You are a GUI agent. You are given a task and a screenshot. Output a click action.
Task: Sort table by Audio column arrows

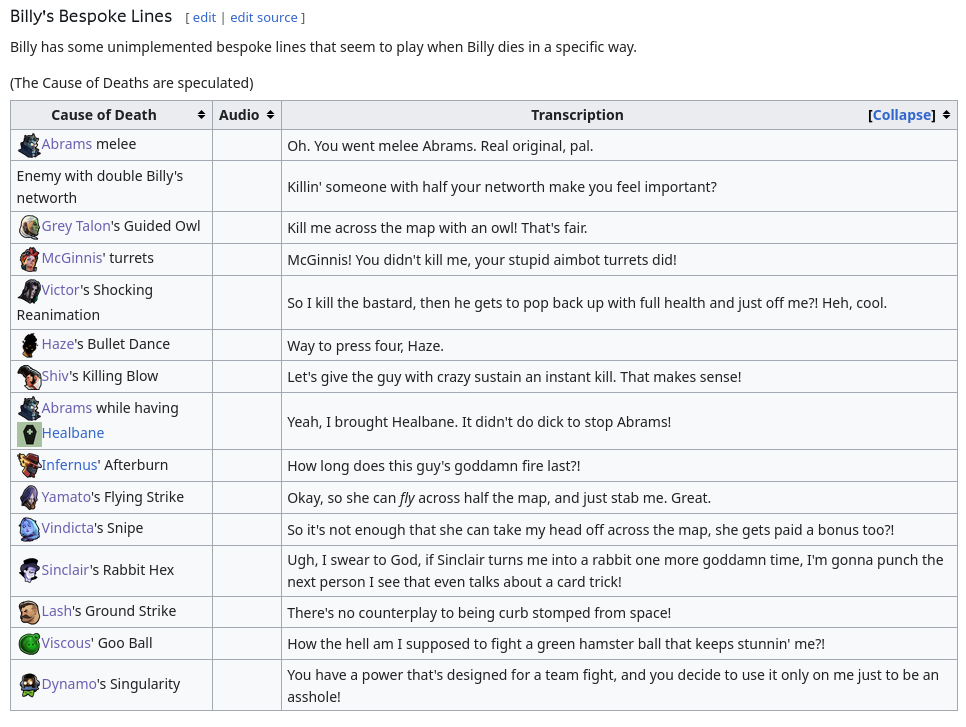coord(270,115)
